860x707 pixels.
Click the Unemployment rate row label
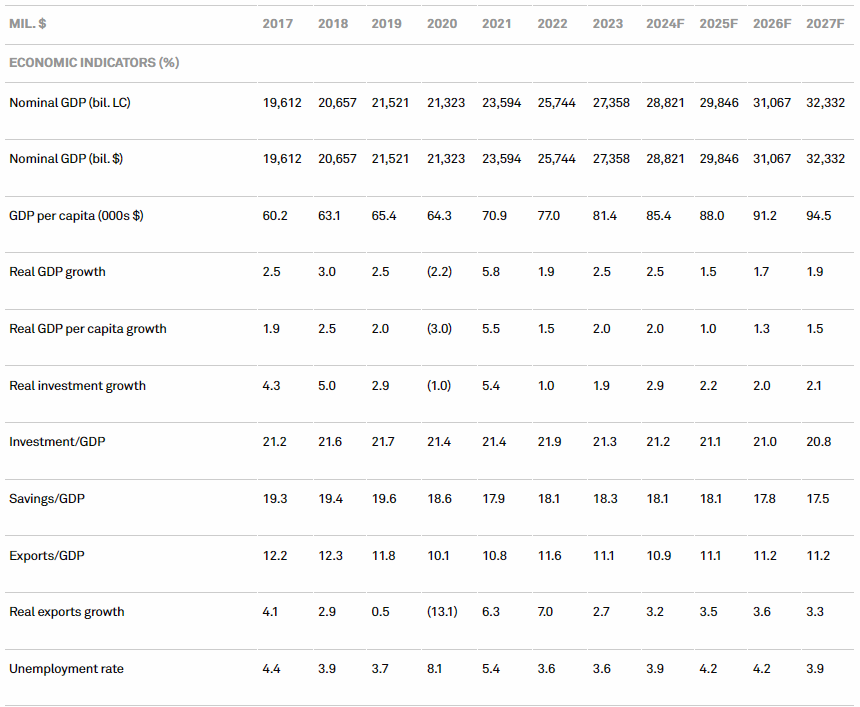click(x=66, y=669)
